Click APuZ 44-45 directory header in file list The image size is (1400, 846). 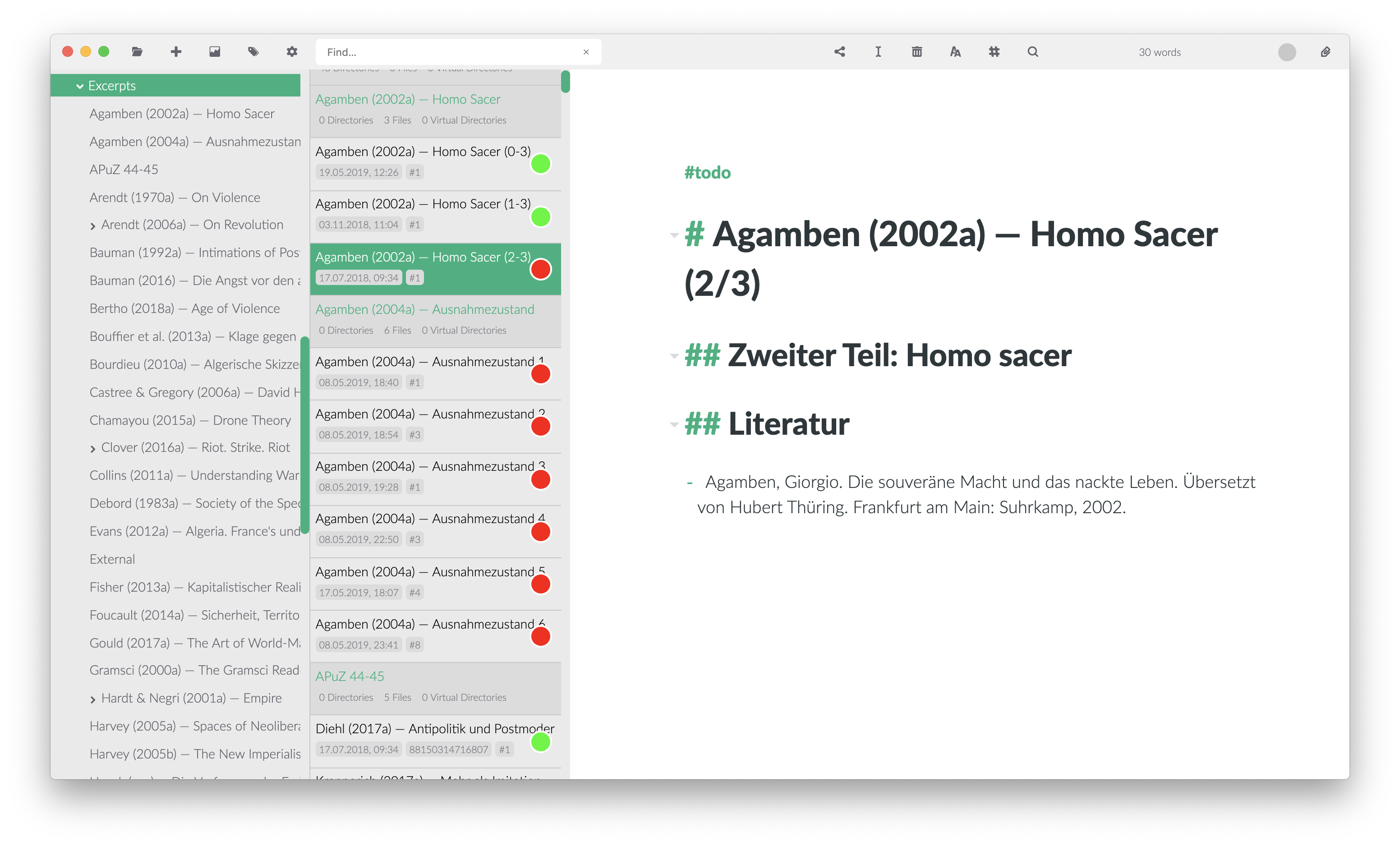[435, 688]
